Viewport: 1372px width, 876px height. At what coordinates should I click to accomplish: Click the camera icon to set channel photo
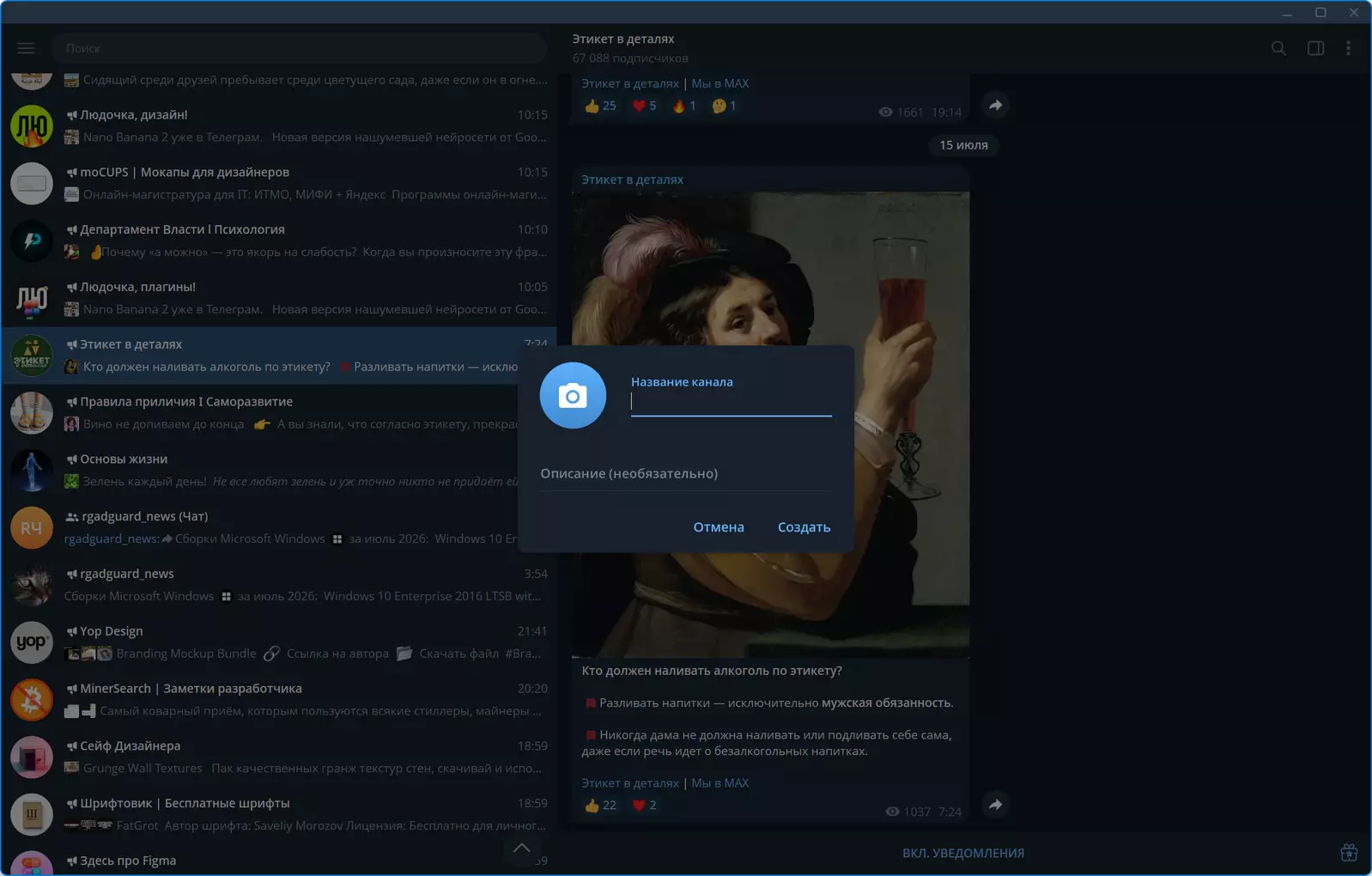click(x=573, y=395)
